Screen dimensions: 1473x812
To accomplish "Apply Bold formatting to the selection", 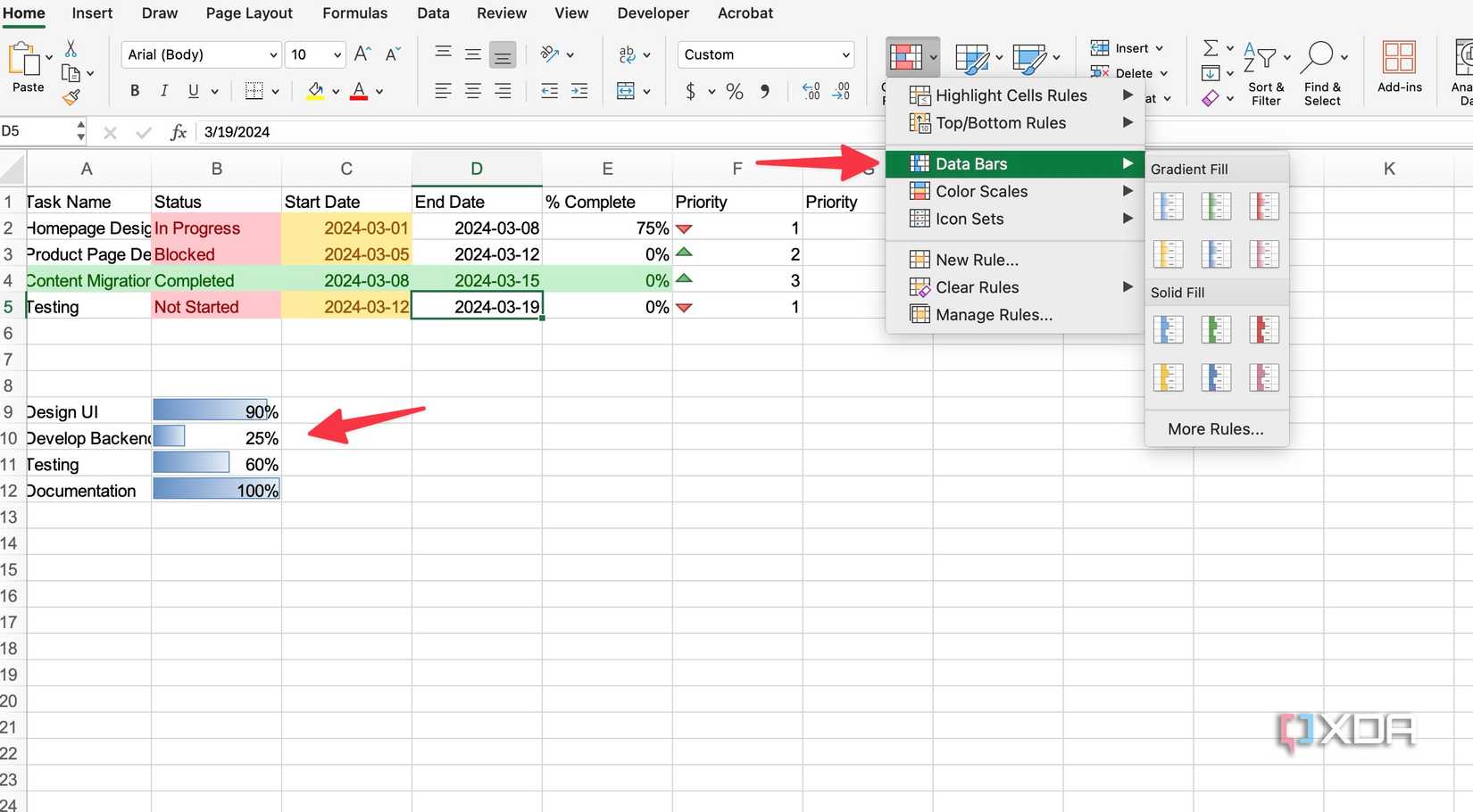I will (x=134, y=90).
